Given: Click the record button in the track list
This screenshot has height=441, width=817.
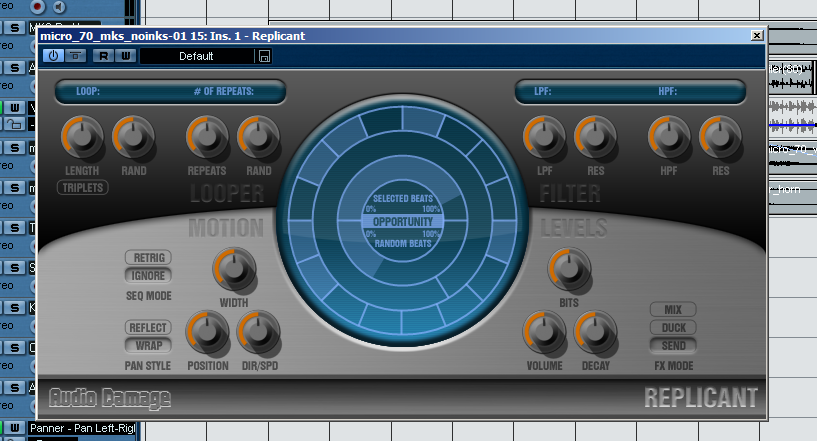Looking at the screenshot, I should [38, 7].
